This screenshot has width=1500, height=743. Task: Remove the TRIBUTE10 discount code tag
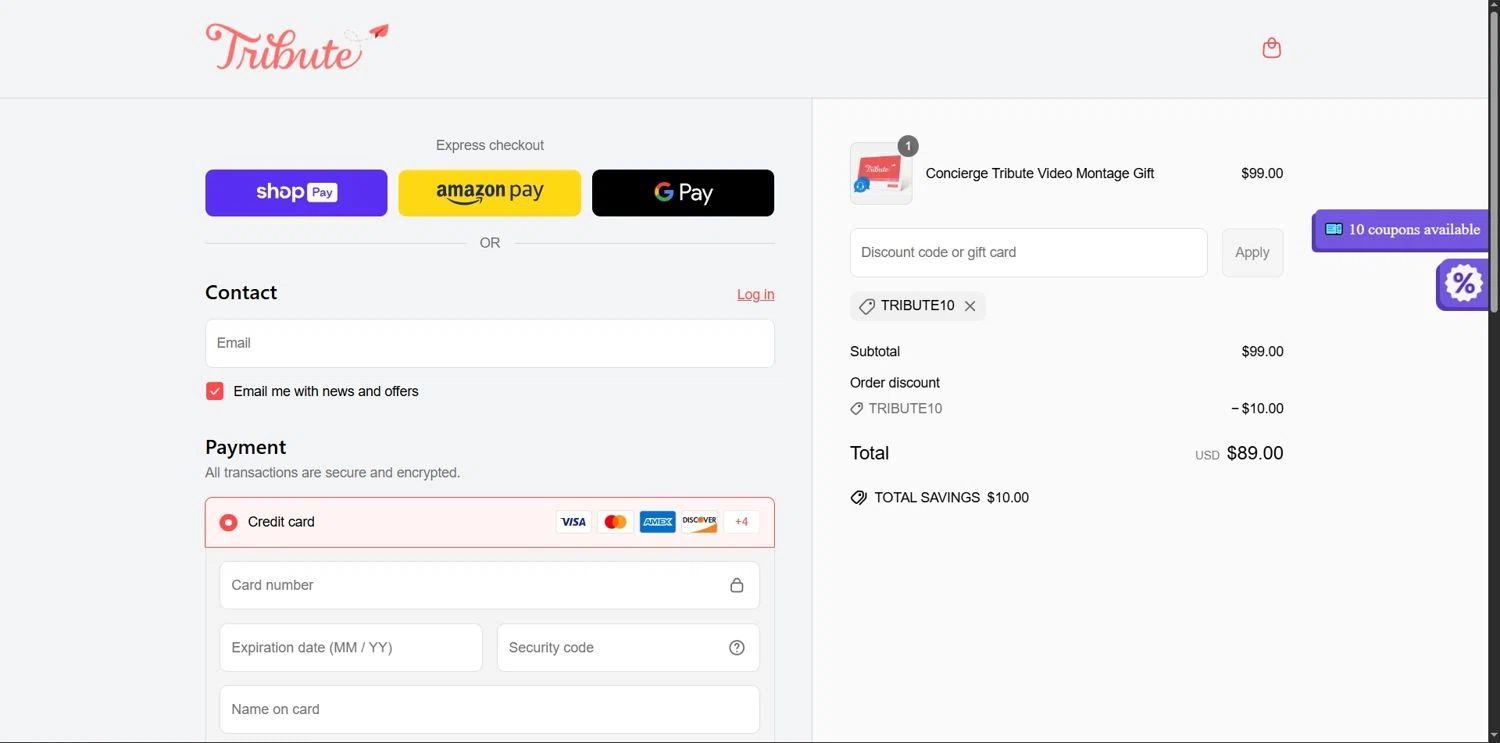coord(970,306)
